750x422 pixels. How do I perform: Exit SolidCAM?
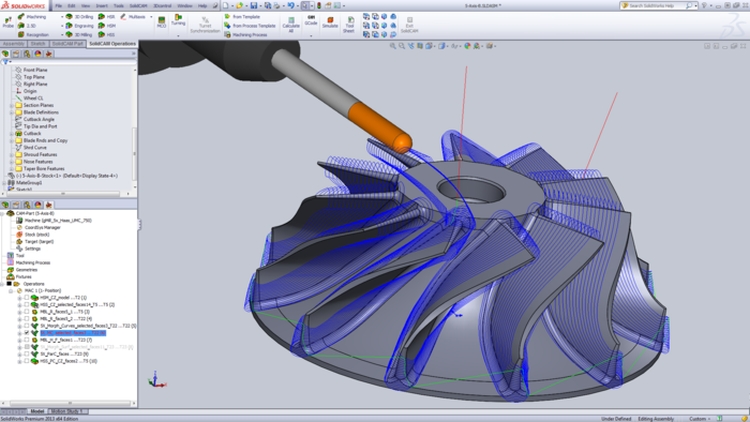(409, 24)
